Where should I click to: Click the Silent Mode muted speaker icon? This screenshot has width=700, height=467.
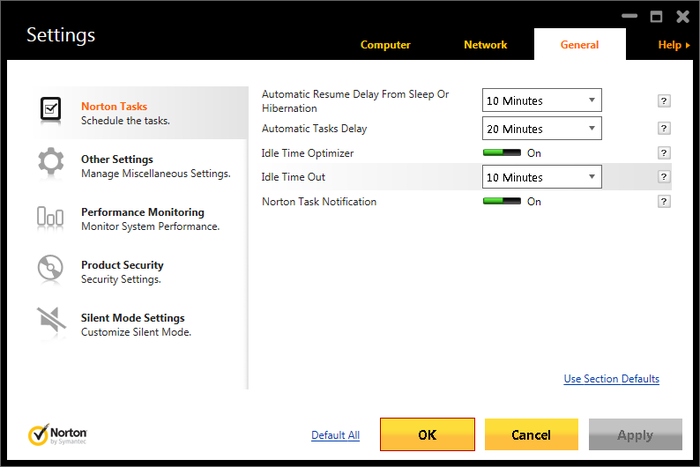coord(51,320)
